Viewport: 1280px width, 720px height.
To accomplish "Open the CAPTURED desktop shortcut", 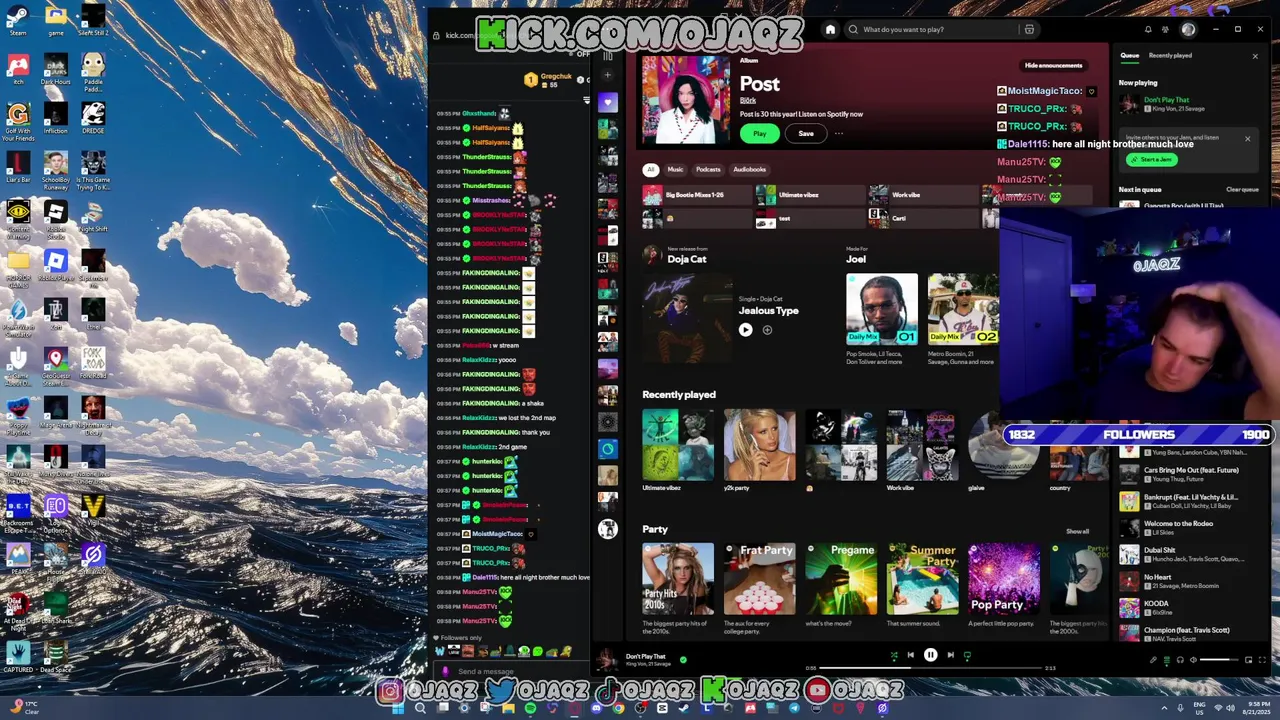I will [x=18, y=655].
